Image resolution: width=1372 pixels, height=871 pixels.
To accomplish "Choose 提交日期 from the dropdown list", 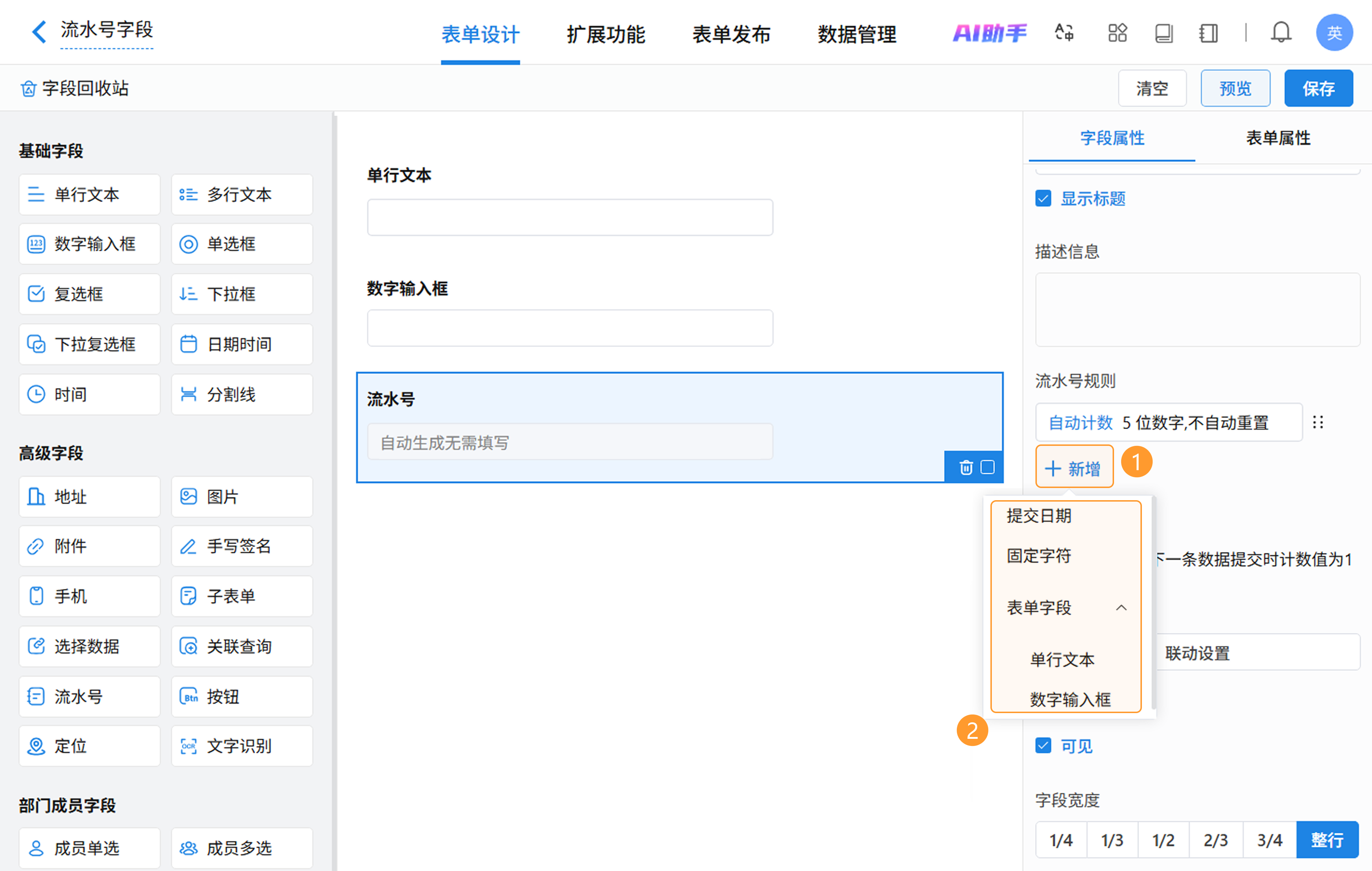I will [x=1039, y=516].
